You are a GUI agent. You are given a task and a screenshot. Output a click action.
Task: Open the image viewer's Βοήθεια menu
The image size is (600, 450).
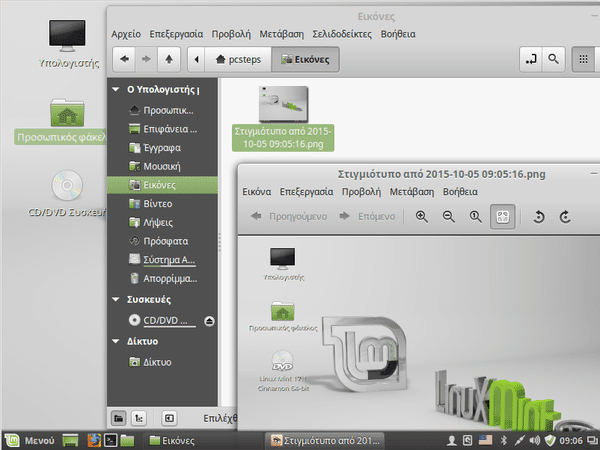click(x=460, y=192)
